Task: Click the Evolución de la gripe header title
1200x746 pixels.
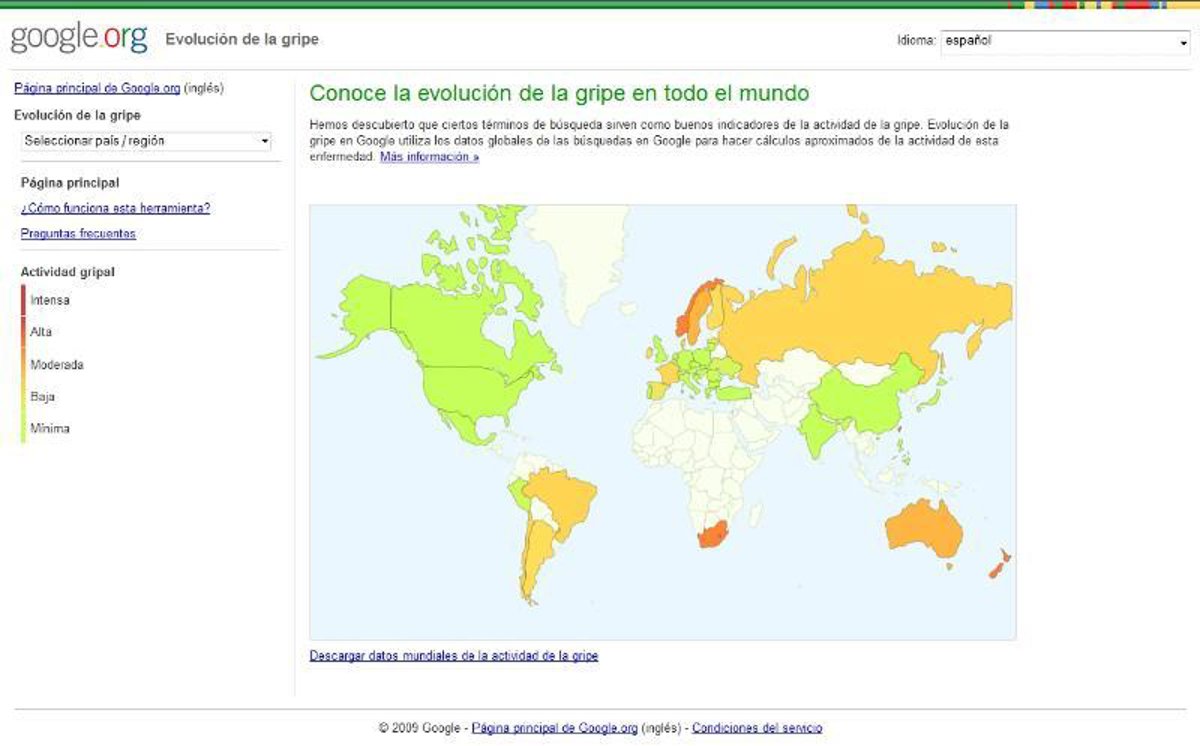Action: tap(242, 40)
